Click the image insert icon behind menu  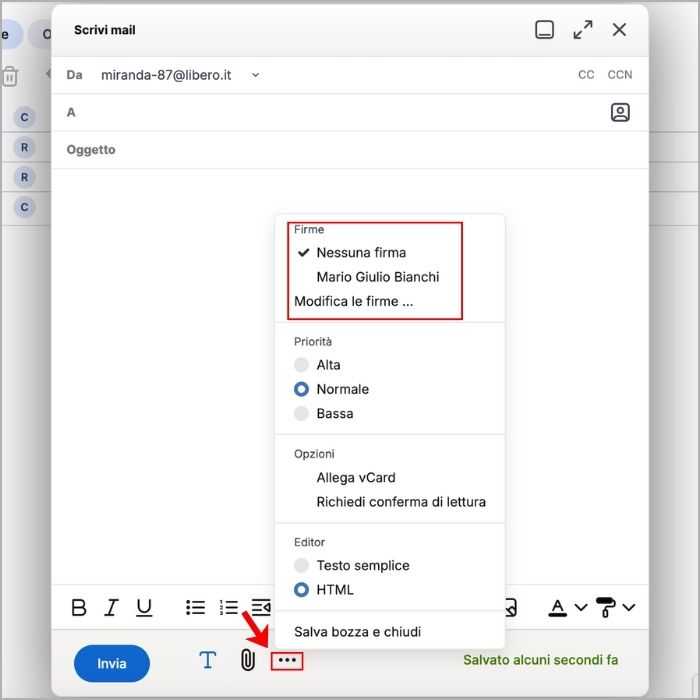pyautogui.click(x=511, y=607)
